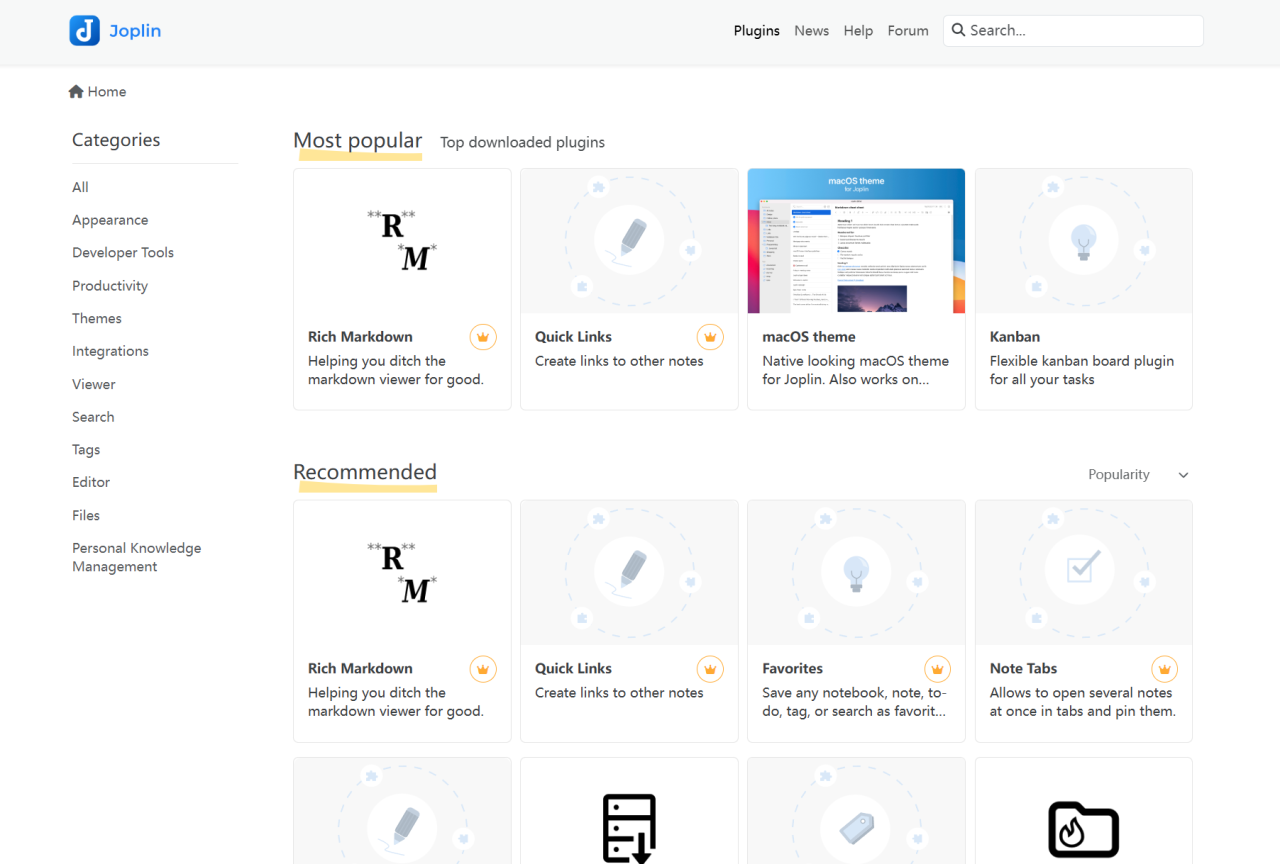The image size is (1280, 864).
Task: Select the All category
Action: coord(80,187)
